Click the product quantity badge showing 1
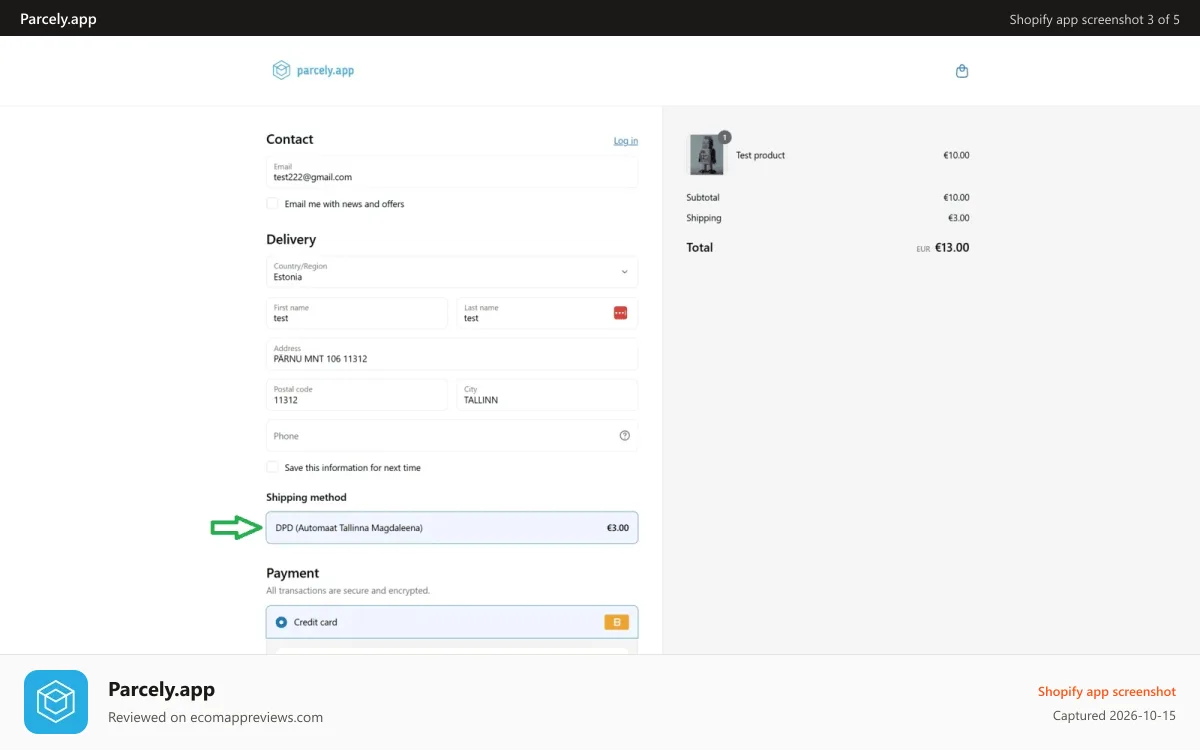Screen dimensions: 1200x750 (725, 137)
